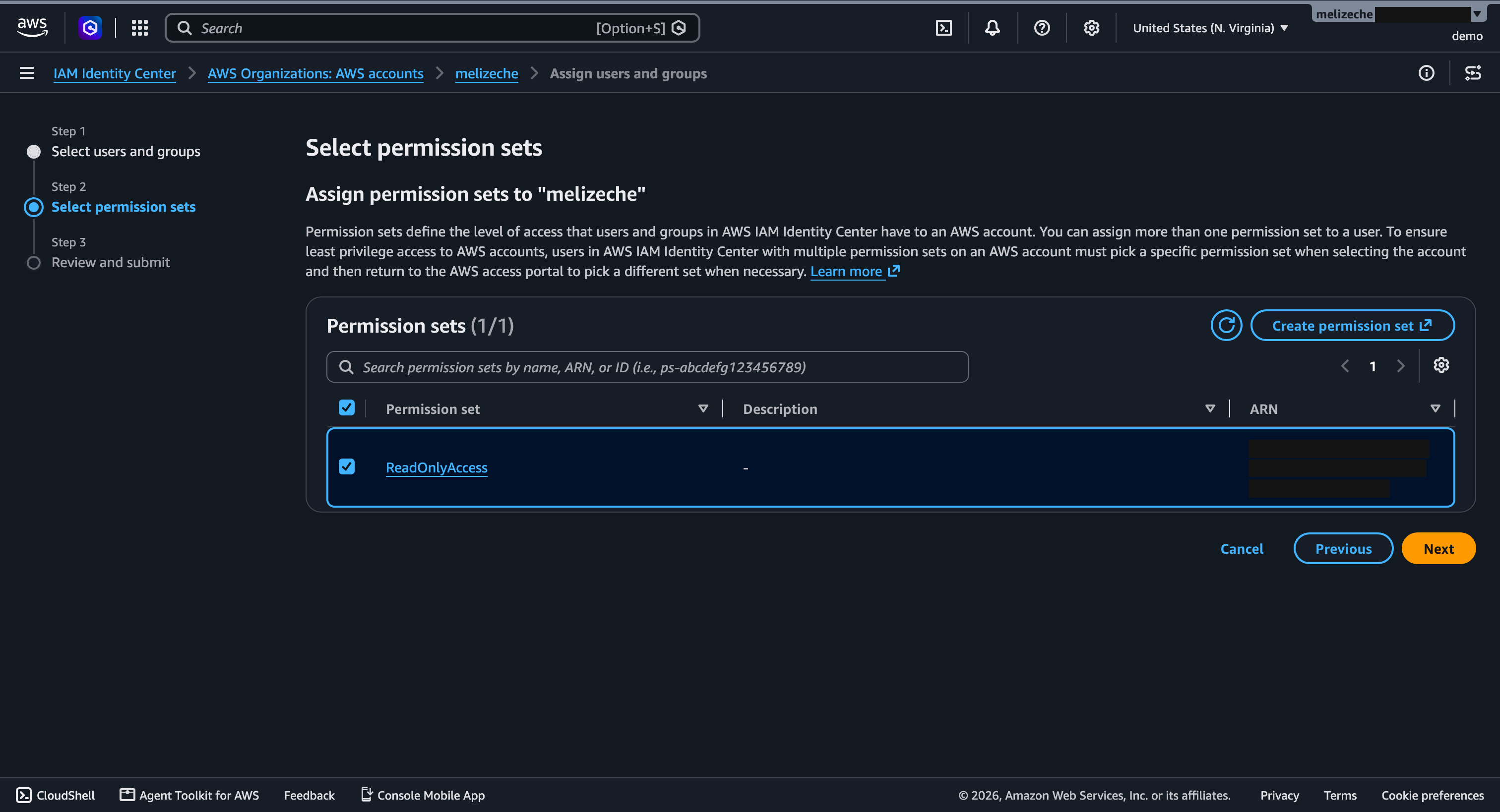Click the AWS logo home icon
Image resolution: width=1500 pixels, height=812 pixels.
(32, 27)
